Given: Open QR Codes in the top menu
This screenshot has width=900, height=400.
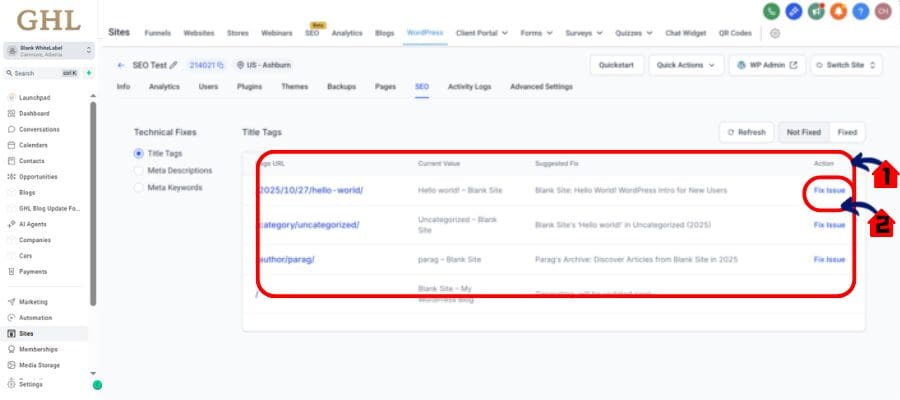Looking at the screenshot, I should coord(735,33).
